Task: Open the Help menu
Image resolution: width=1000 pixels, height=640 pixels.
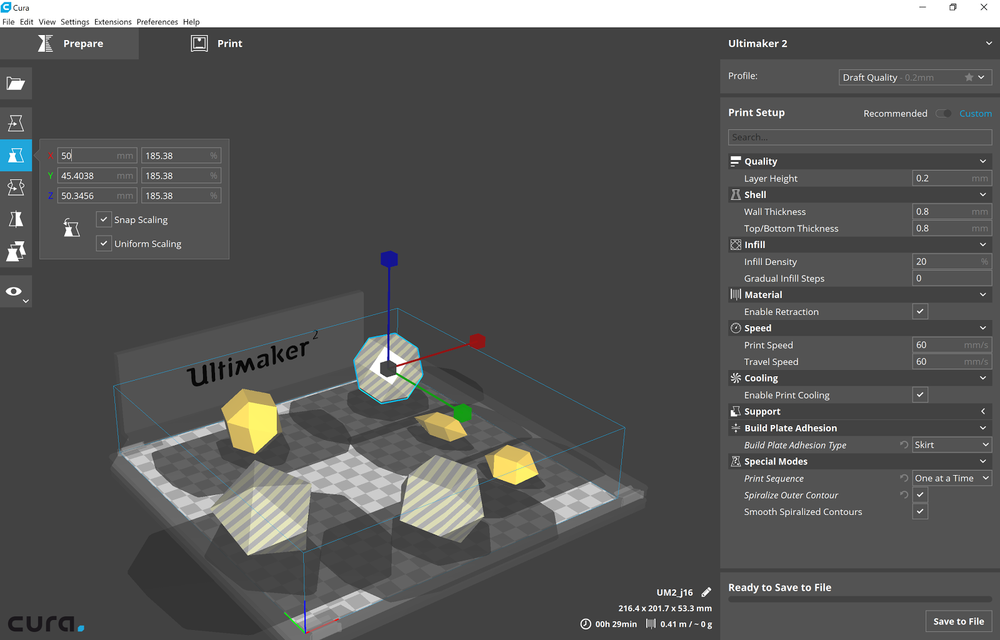Action: [191, 22]
